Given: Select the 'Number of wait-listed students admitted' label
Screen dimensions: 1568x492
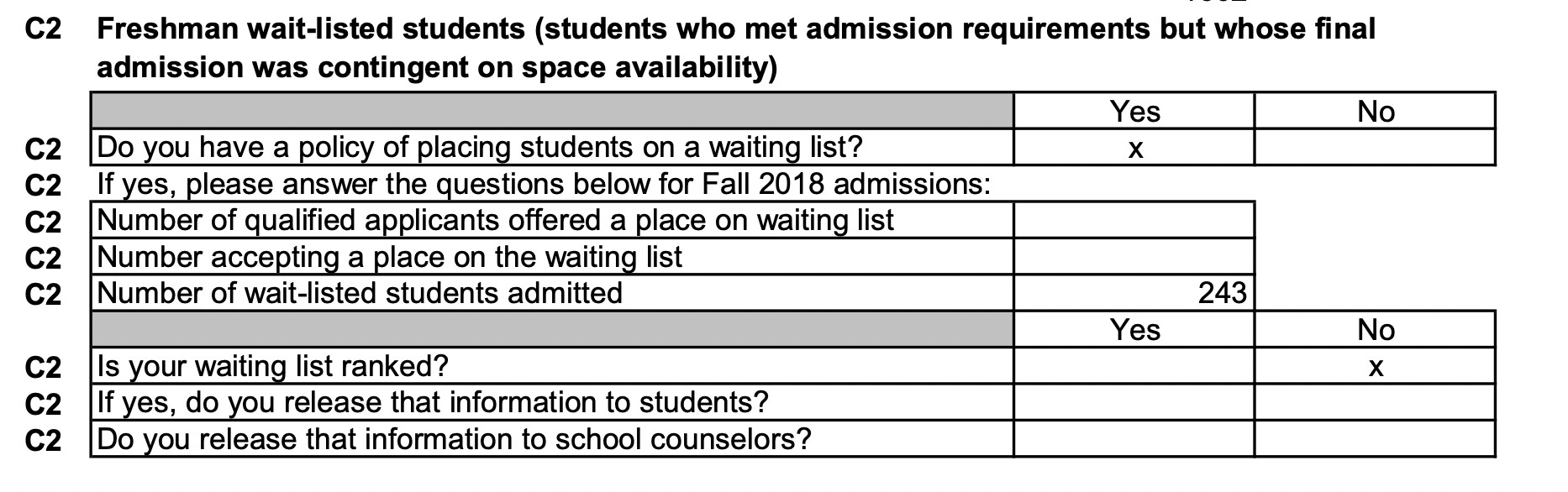Looking at the screenshot, I should point(360,293).
